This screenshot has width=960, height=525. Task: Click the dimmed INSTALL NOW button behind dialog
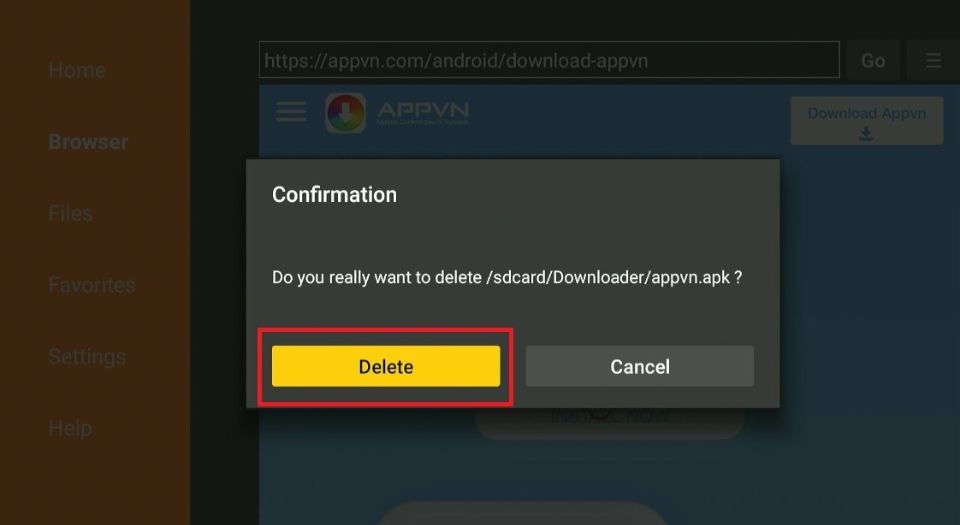tap(610, 422)
